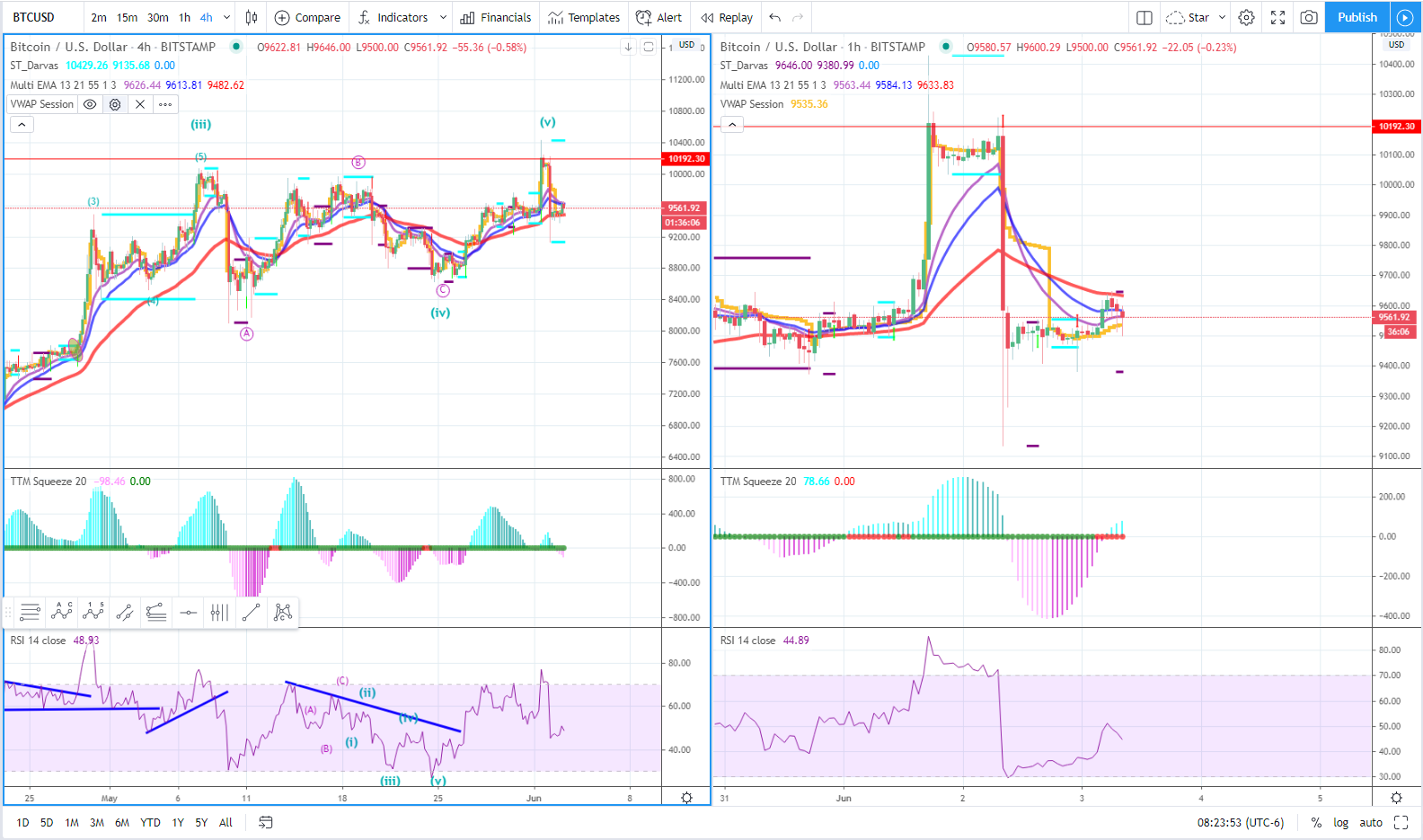The width and height of the screenshot is (1423, 840).
Task: Create a new Alert
Action: (658, 17)
